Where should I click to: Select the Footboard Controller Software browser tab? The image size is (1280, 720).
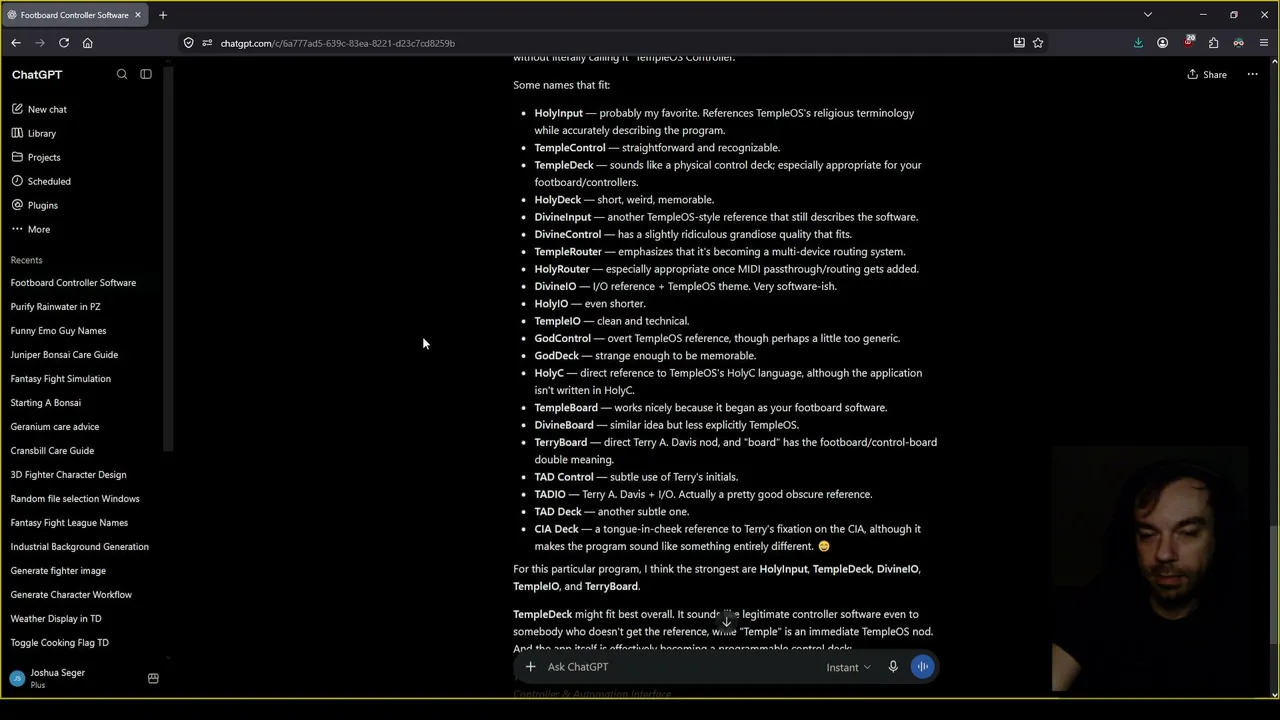75,15
